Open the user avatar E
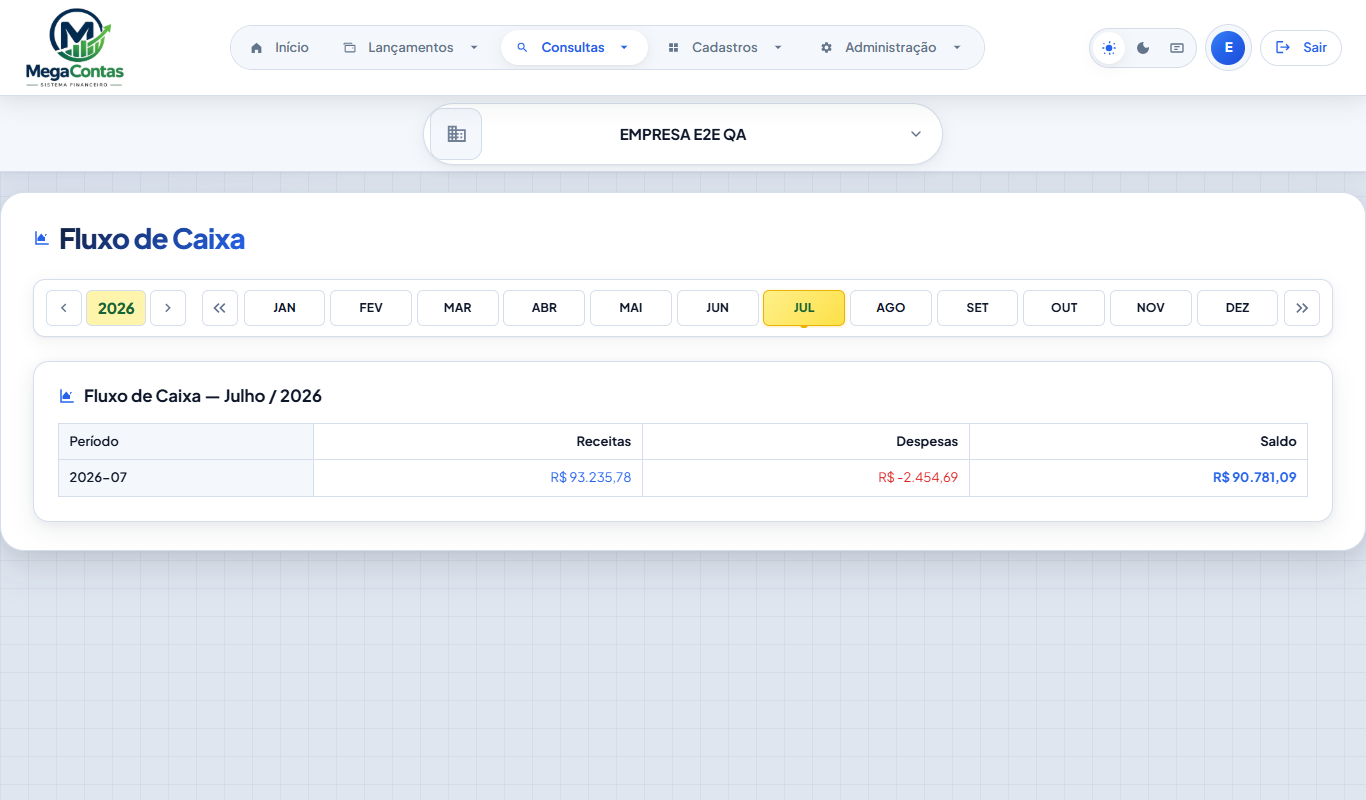This screenshot has width=1366, height=800. coord(1228,48)
